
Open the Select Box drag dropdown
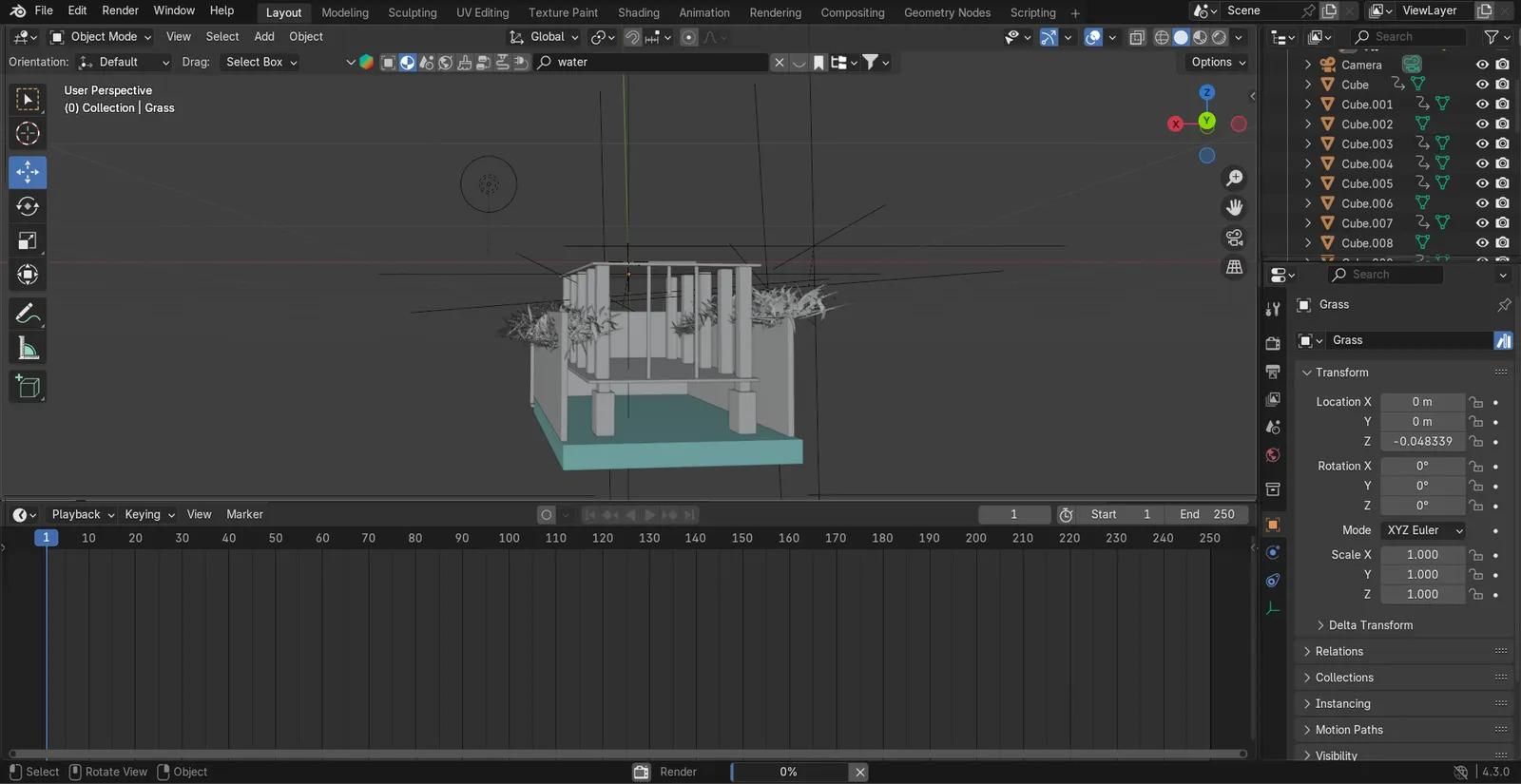click(261, 62)
